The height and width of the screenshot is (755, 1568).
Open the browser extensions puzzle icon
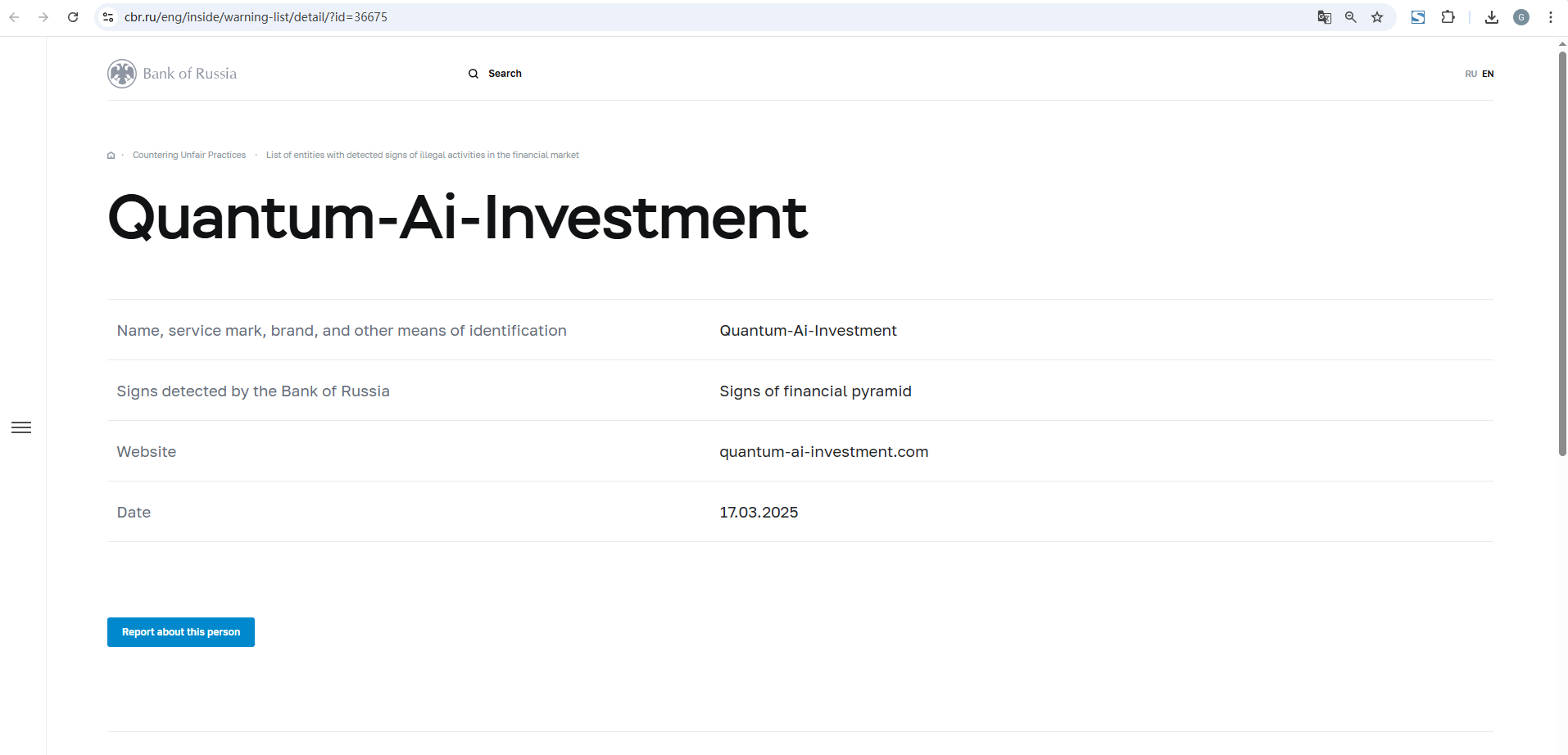pyautogui.click(x=1448, y=17)
